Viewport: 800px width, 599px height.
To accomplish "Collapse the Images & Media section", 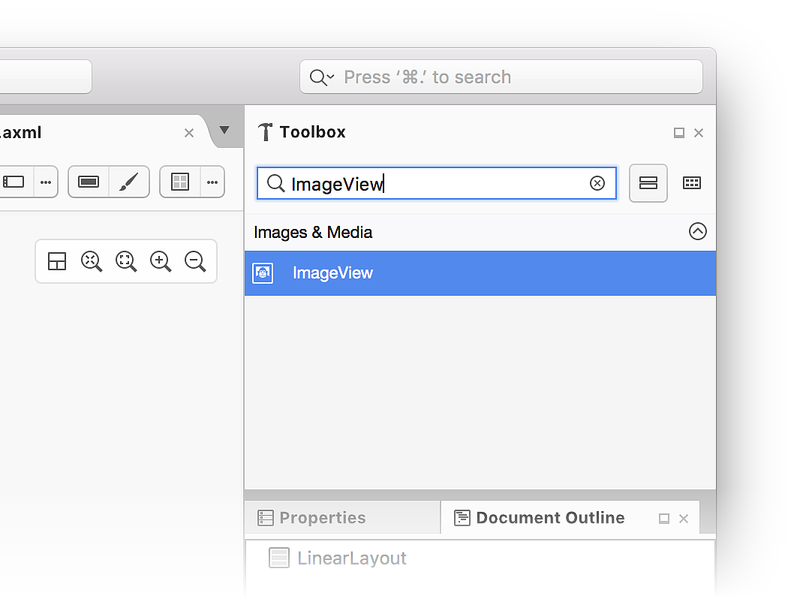I will (x=697, y=231).
